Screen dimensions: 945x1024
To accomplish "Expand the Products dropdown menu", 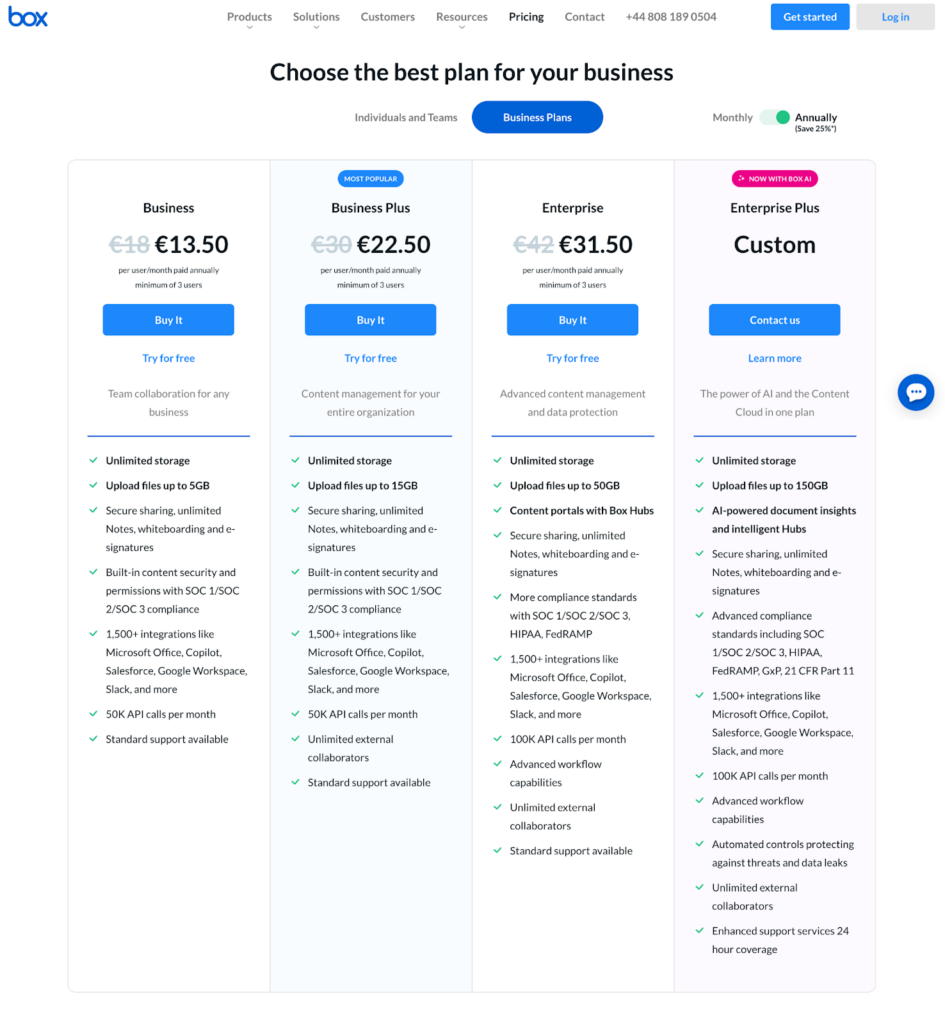I will click(x=249, y=16).
